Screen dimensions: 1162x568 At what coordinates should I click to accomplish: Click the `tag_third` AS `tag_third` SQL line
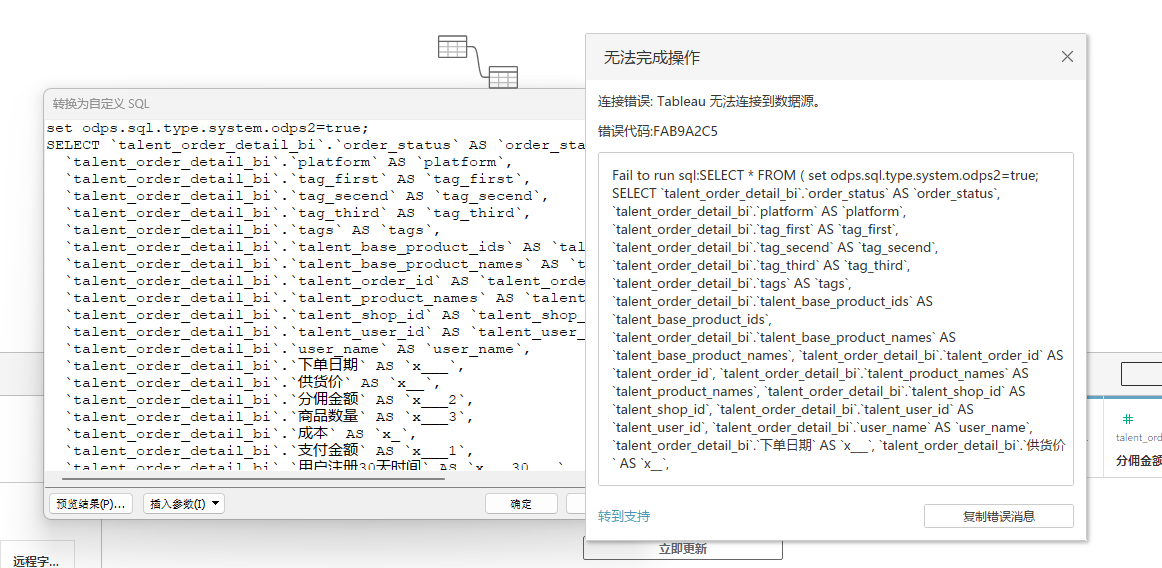[x=298, y=213]
